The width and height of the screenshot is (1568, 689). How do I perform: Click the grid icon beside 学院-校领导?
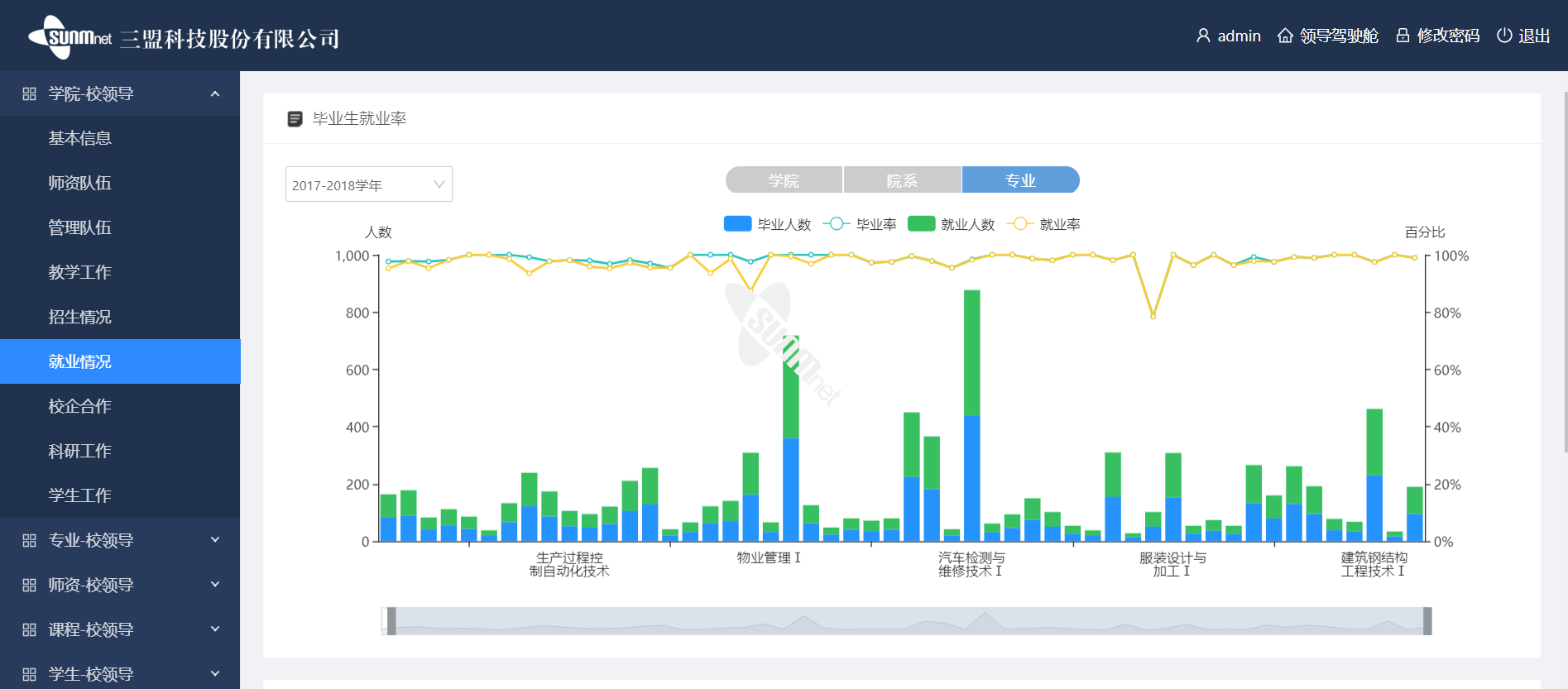29,94
